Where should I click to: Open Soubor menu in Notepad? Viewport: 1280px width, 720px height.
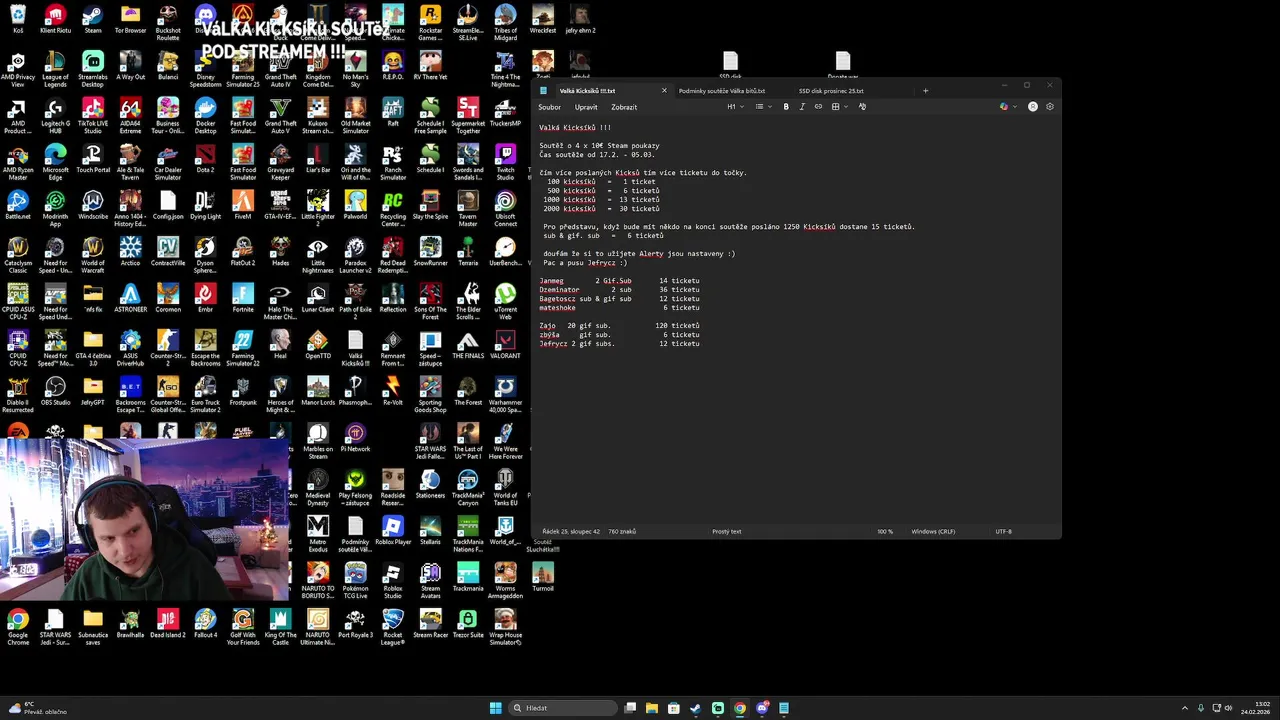click(x=549, y=107)
